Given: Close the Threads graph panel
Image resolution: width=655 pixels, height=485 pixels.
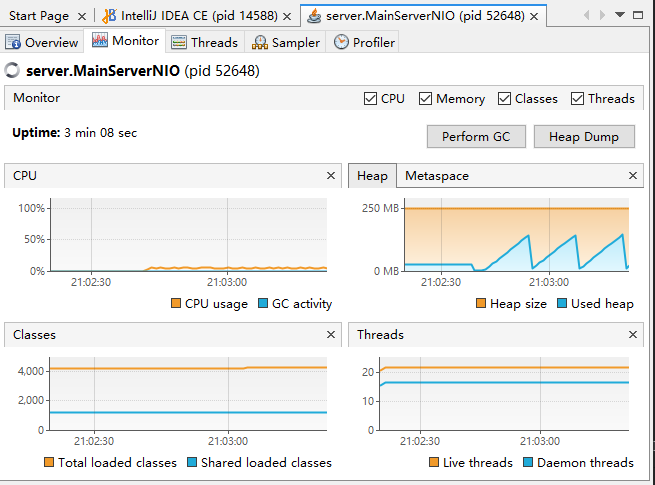Looking at the screenshot, I should [633, 335].
